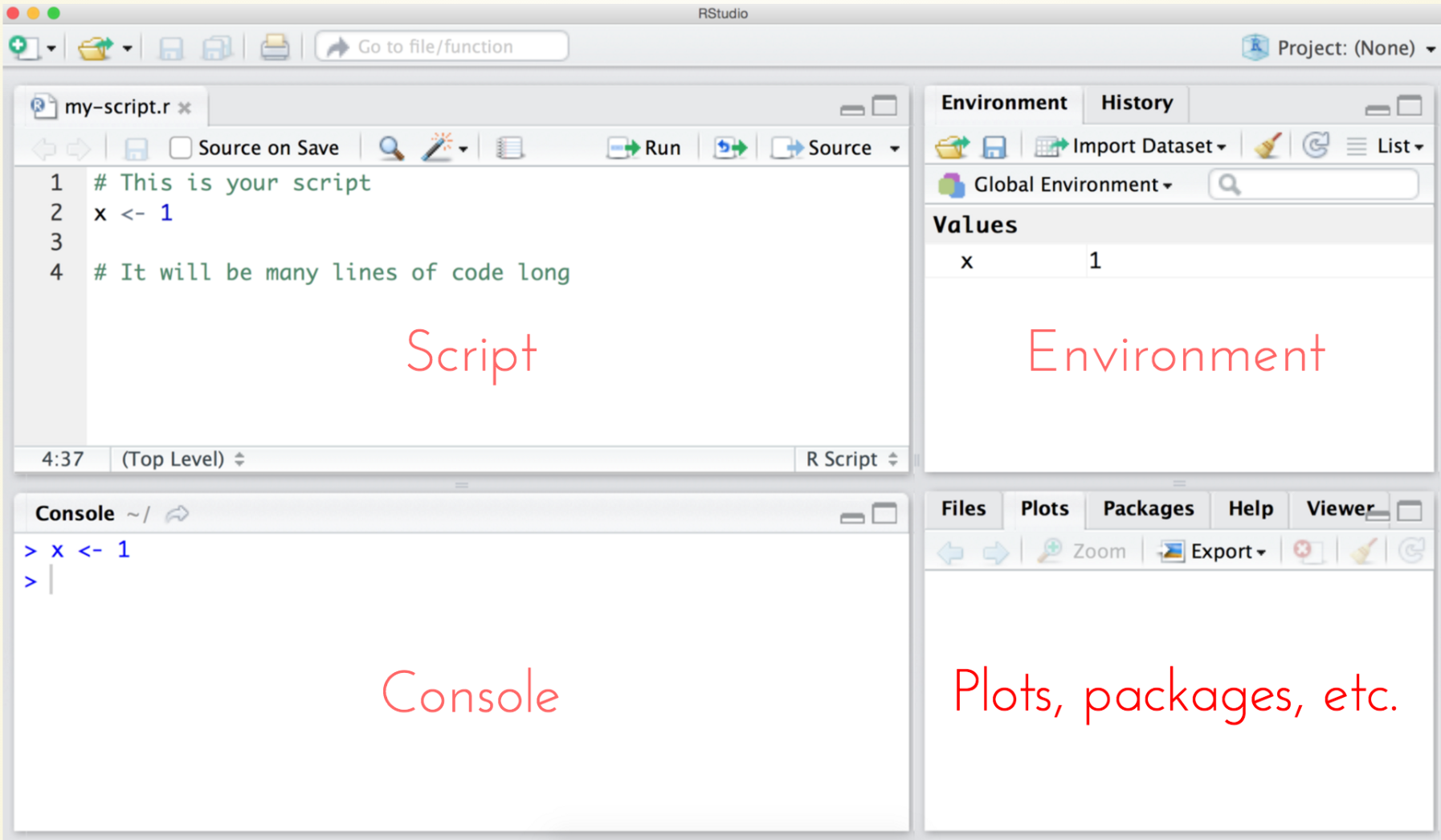
Task: Click the load workspace folder icon
Action: coord(953,147)
